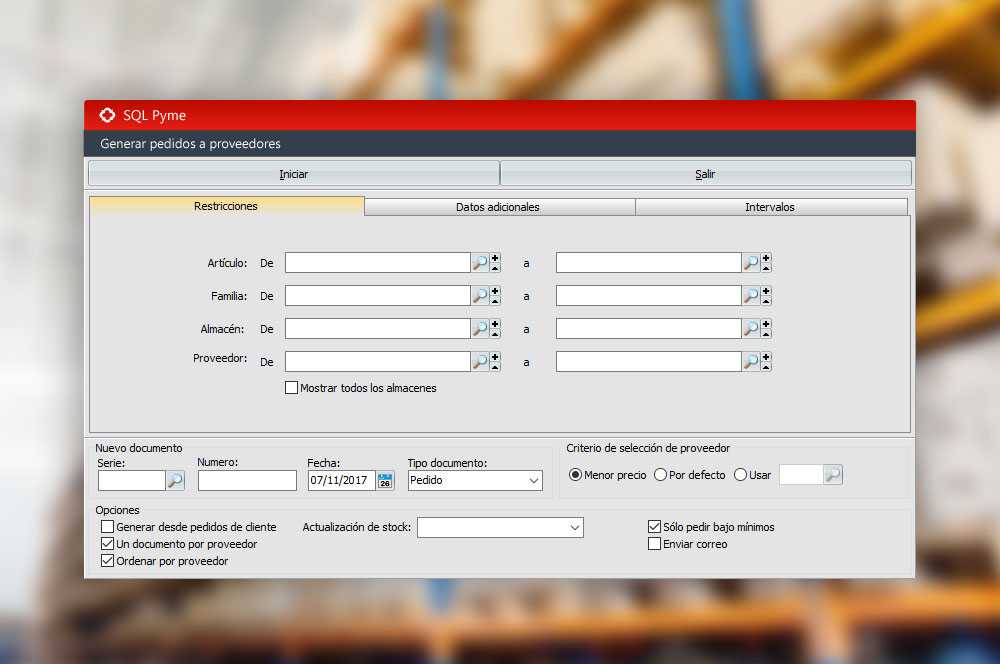Click the 'Salir' button
The width and height of the screenshot is (1000, 664).
[705, 174]
